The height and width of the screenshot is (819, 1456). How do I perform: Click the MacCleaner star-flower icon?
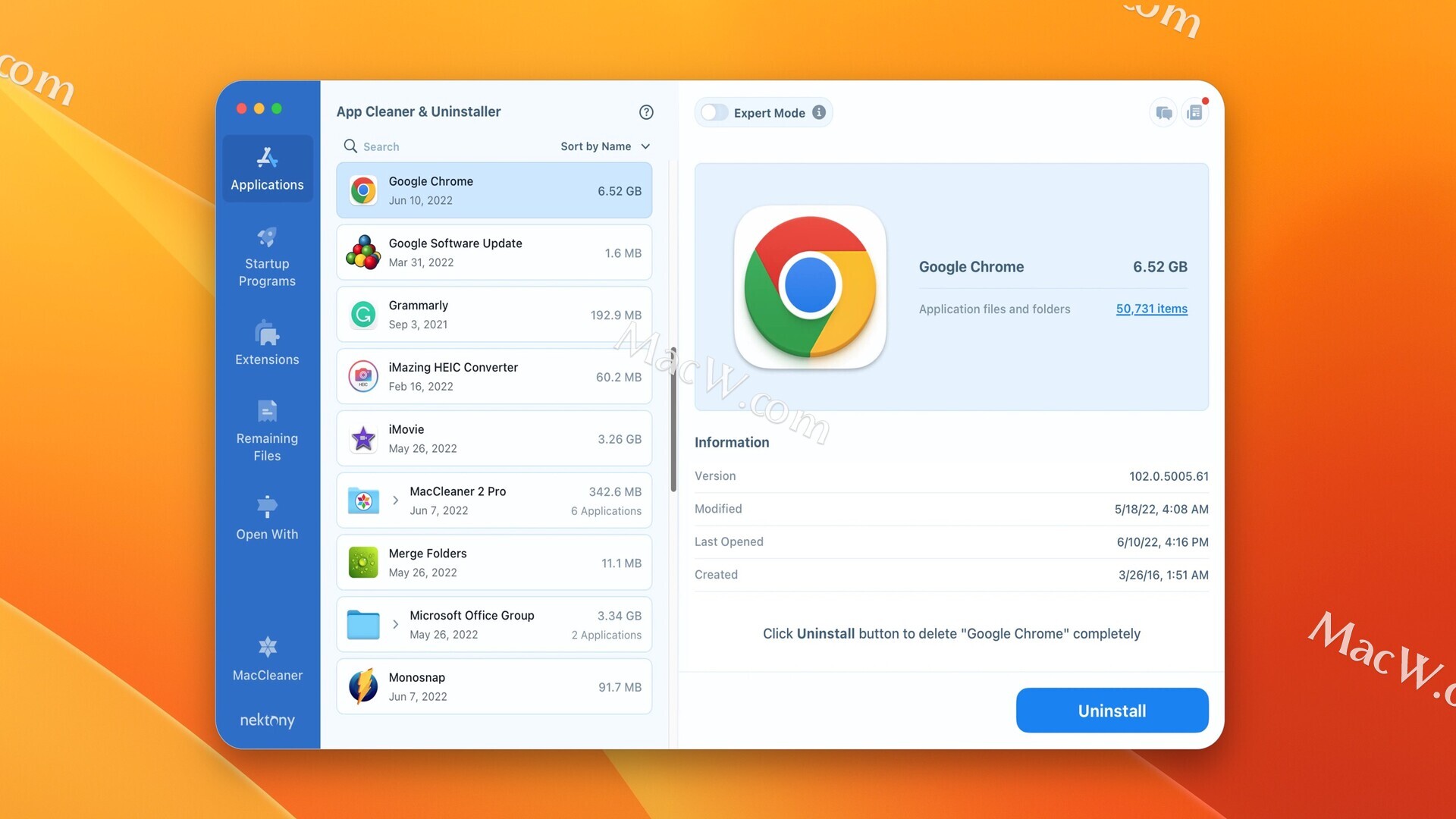[267, 648]
